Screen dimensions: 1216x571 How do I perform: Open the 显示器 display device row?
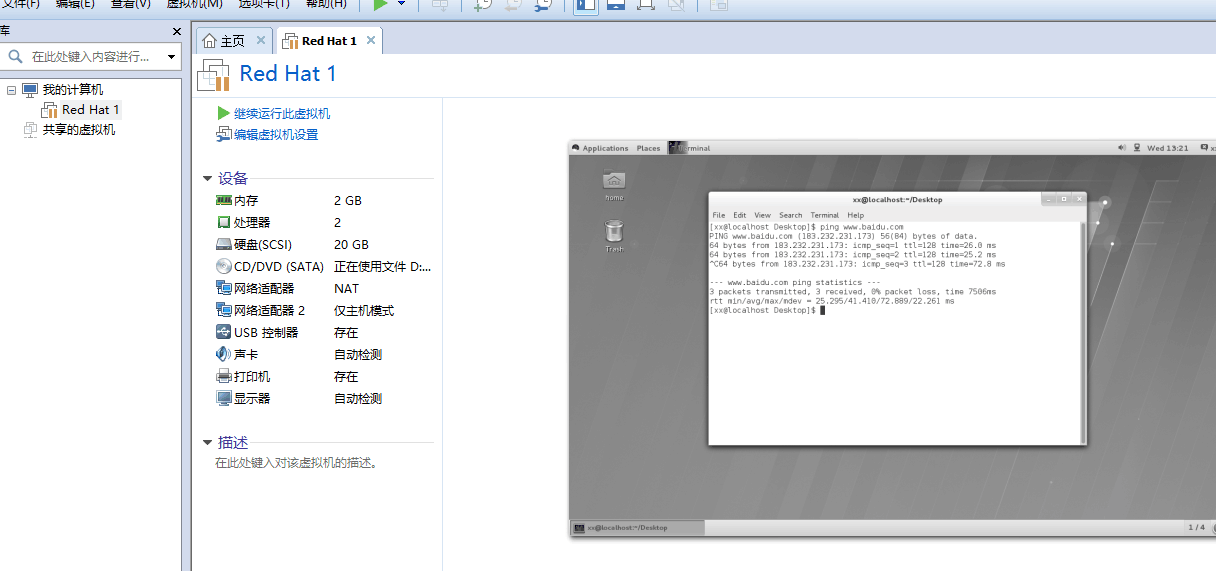(x=324, y=399)
